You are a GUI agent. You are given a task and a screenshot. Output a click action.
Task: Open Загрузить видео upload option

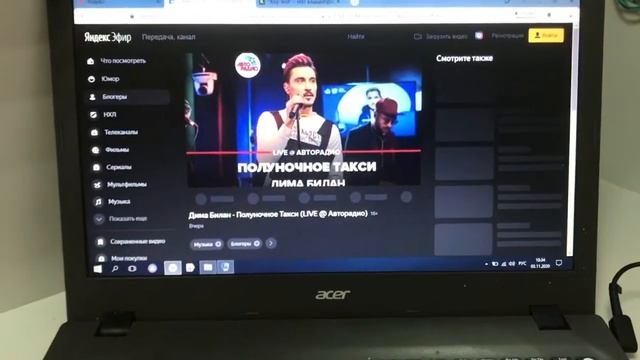tap(441, 36)
